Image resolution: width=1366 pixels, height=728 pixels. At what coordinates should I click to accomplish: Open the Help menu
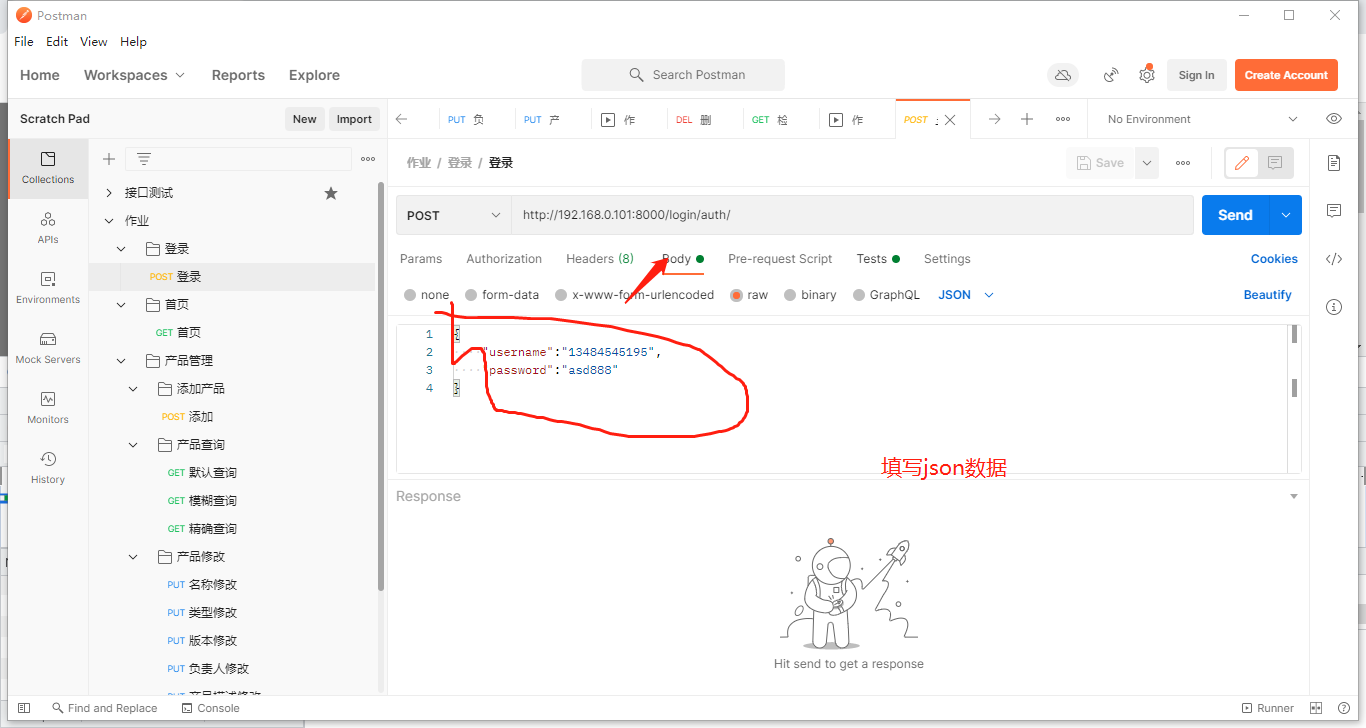pyautogui.click(x=133, y=42)
